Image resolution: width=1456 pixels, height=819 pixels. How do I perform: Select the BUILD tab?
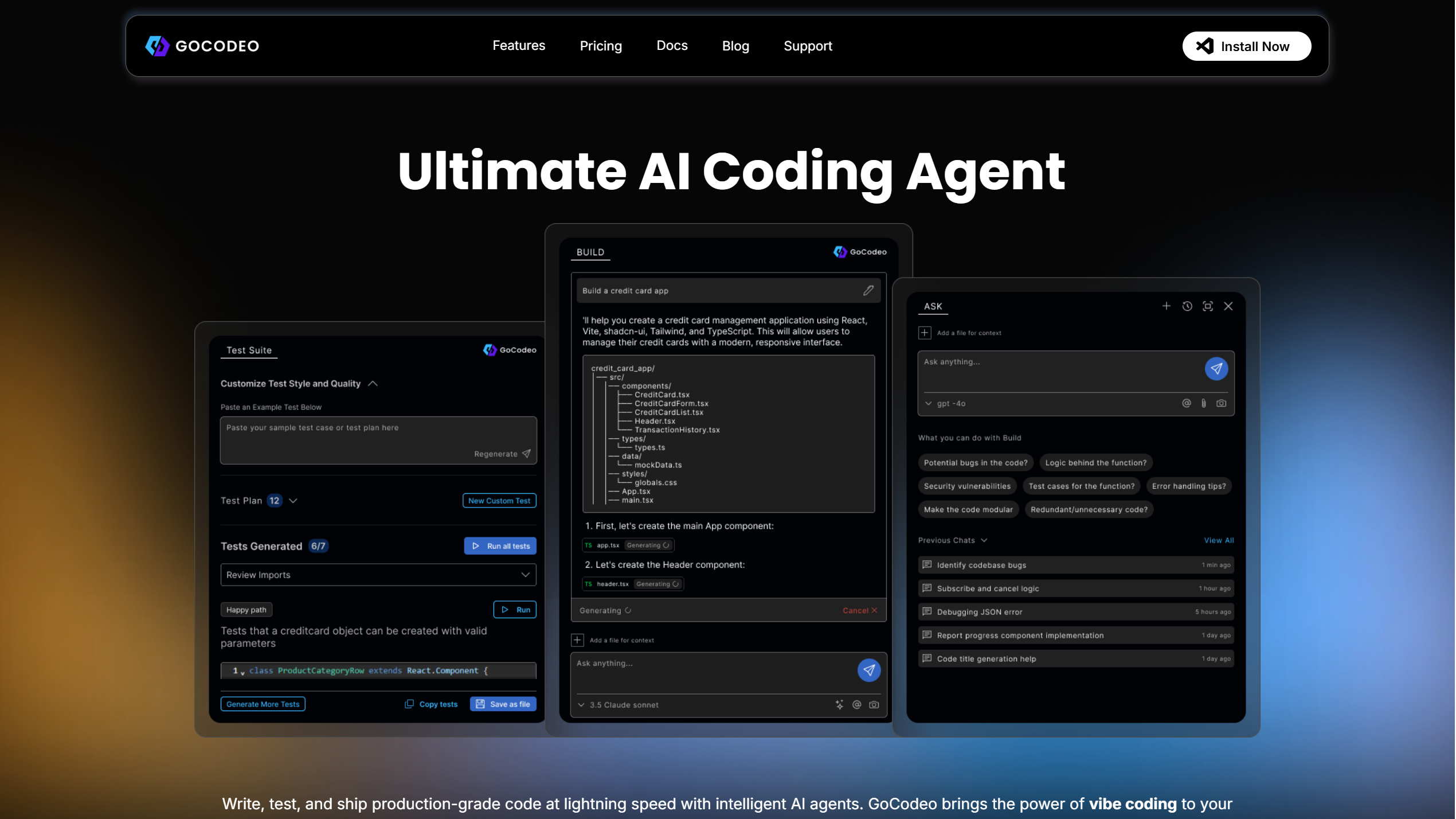coord(590,252)
